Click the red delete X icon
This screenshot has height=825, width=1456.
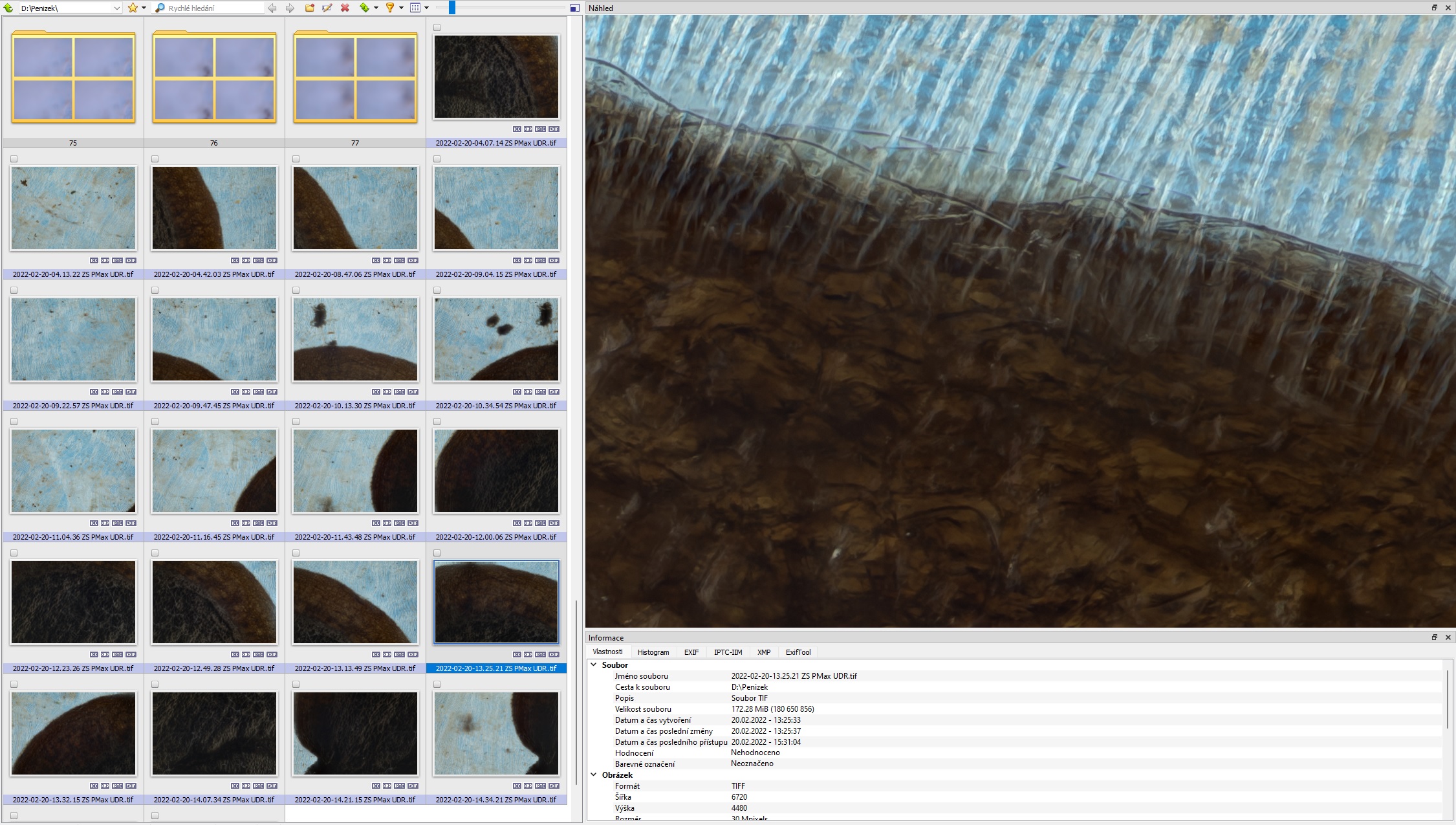[x=345, y=8]
